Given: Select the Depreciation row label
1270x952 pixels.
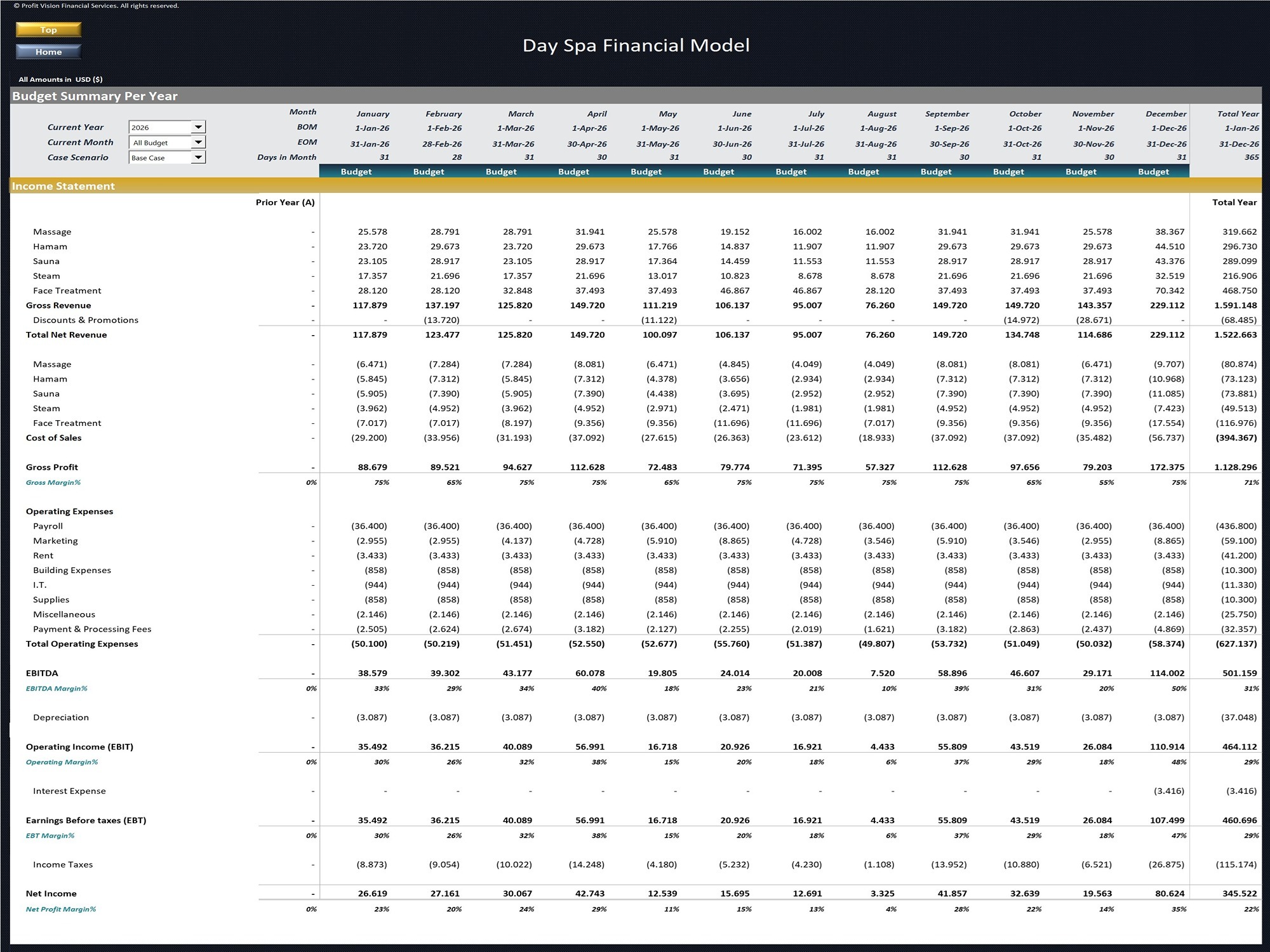Looking at the screenshot, I should point(61,717).
